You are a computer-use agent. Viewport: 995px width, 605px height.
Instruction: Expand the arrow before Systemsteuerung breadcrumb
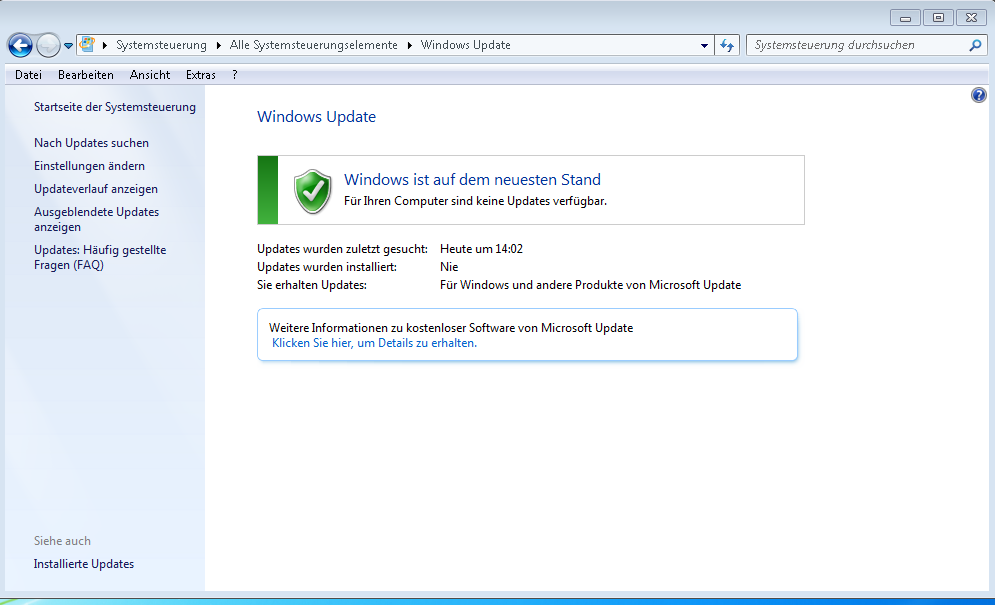point(105,45)
